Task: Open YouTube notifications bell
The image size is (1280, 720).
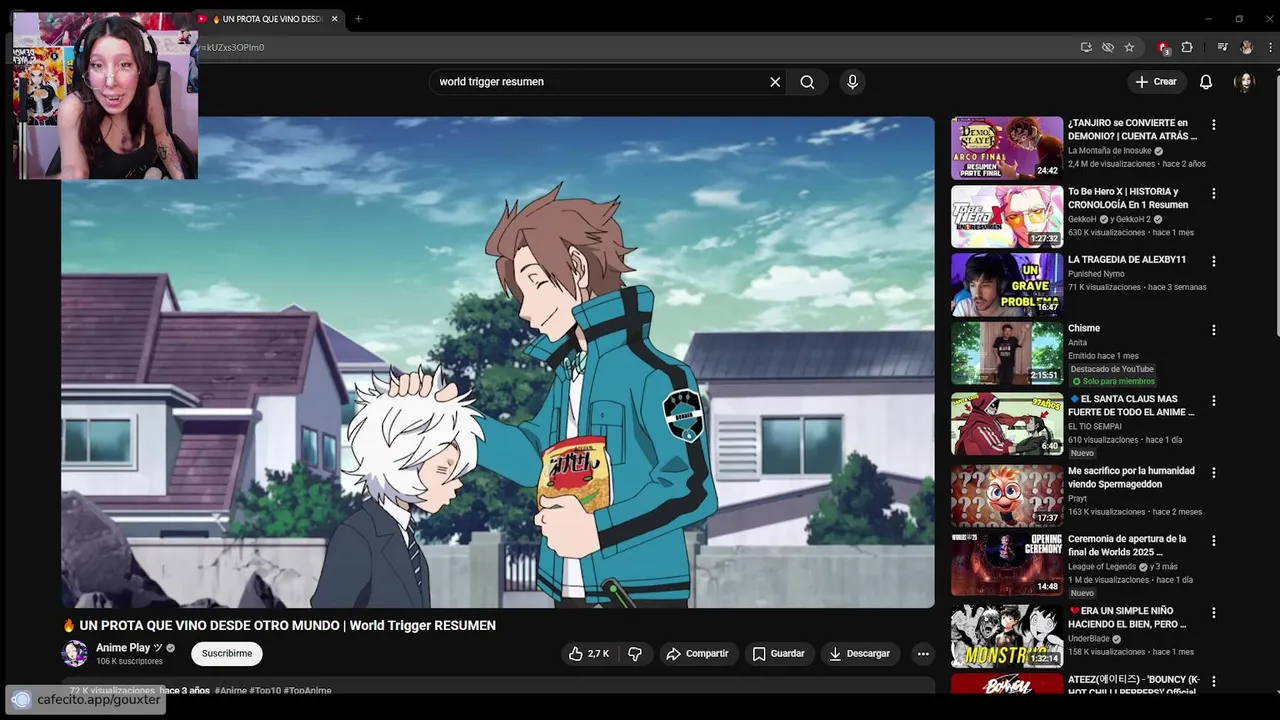Action: click(x=1206, y=82)
